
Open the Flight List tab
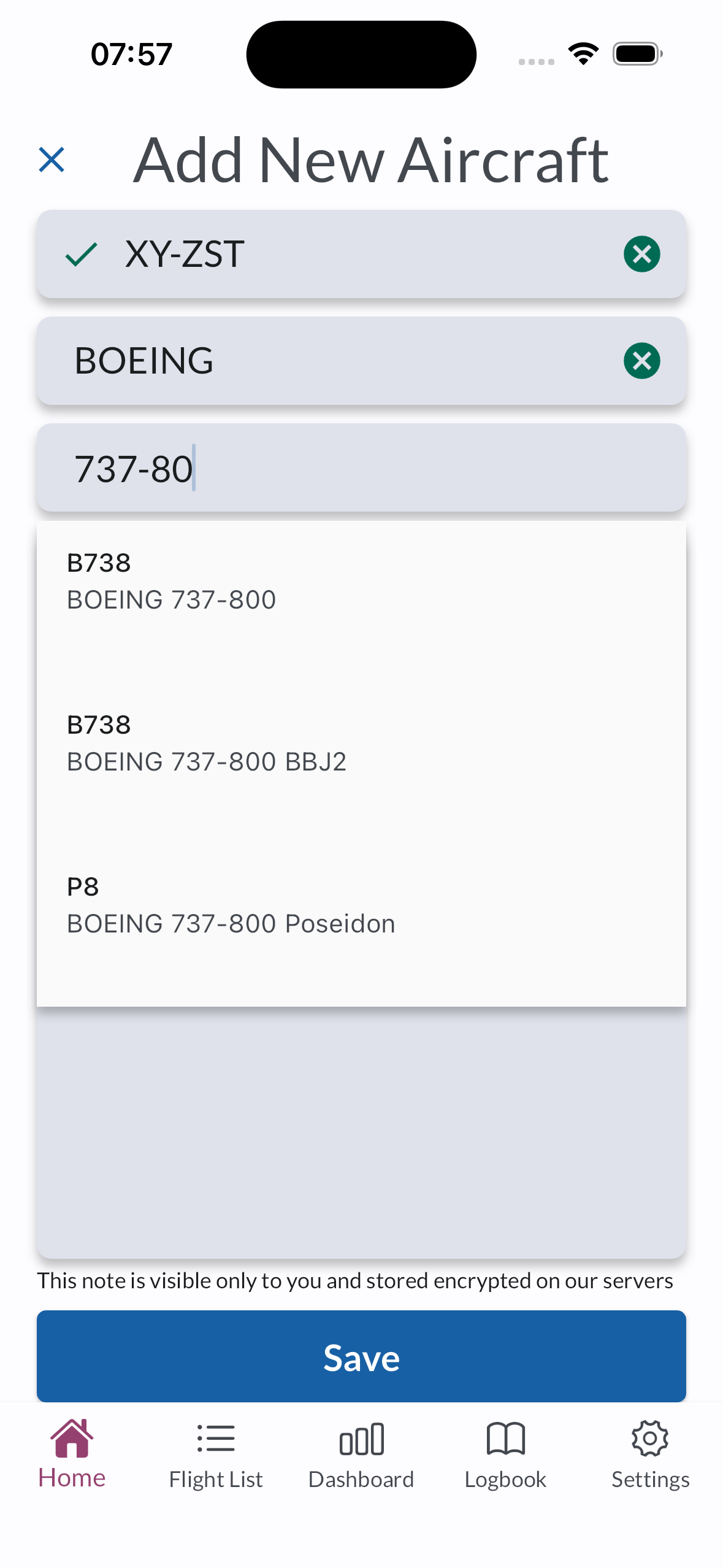pyautogui.click(x=216, y=1454)
